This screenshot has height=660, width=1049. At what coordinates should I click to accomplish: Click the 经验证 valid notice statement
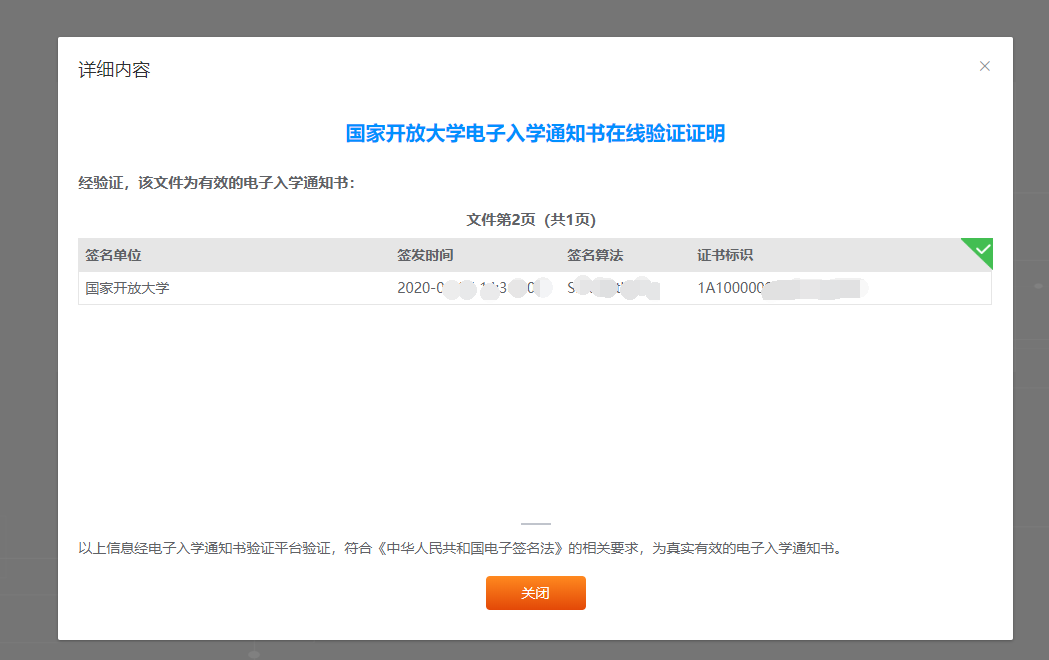(217, 183)
